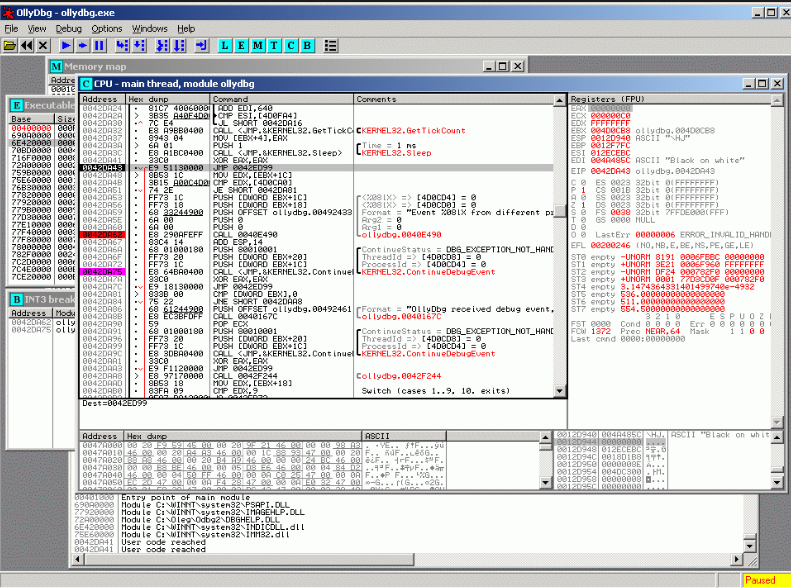The image size is (791, 588).
Task: Click the KERNEL32.Sleep comment
Action: 397,153
